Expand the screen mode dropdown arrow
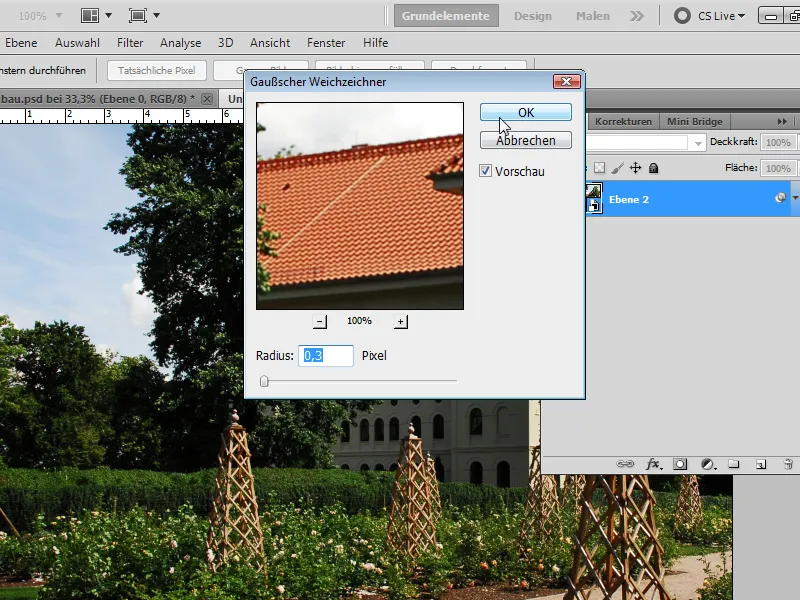800x600 pixels. point(157,16)
